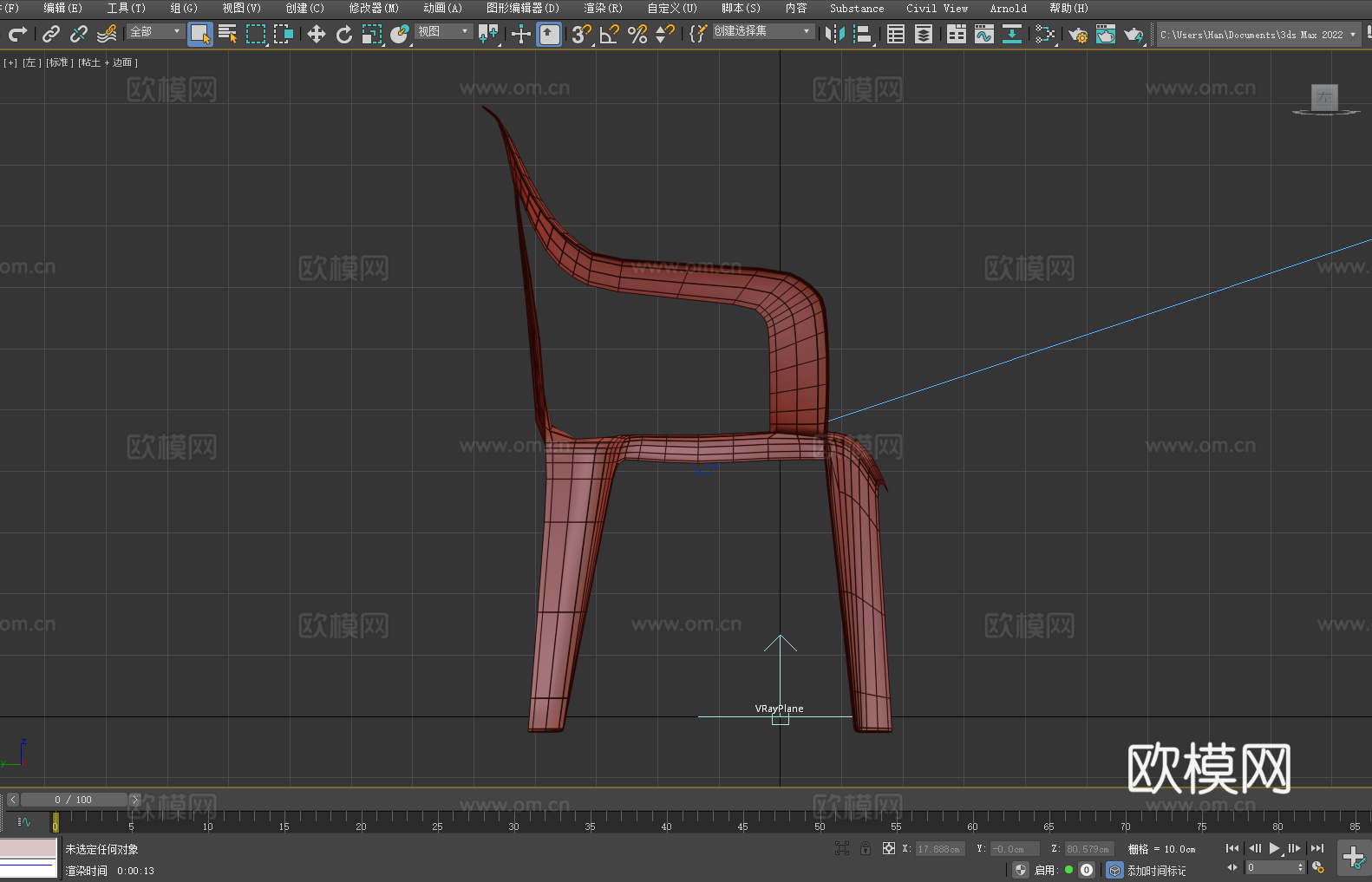Click the Z coordinate input field
The image size is (1372, 882).
coord(1089,849)
